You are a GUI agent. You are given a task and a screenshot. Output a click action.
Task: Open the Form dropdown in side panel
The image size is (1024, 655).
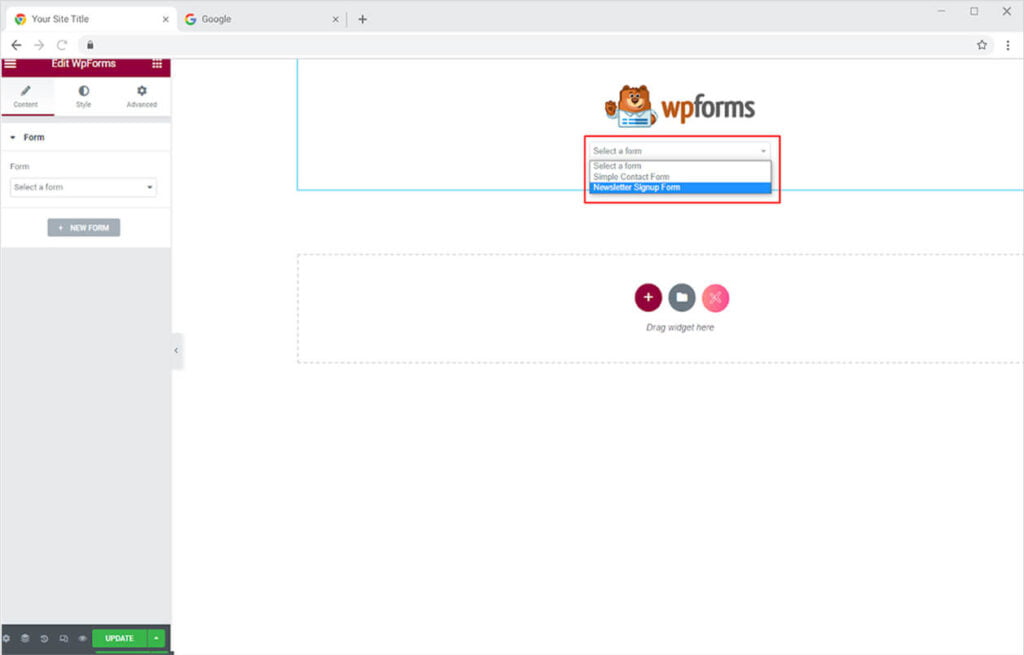83,187
